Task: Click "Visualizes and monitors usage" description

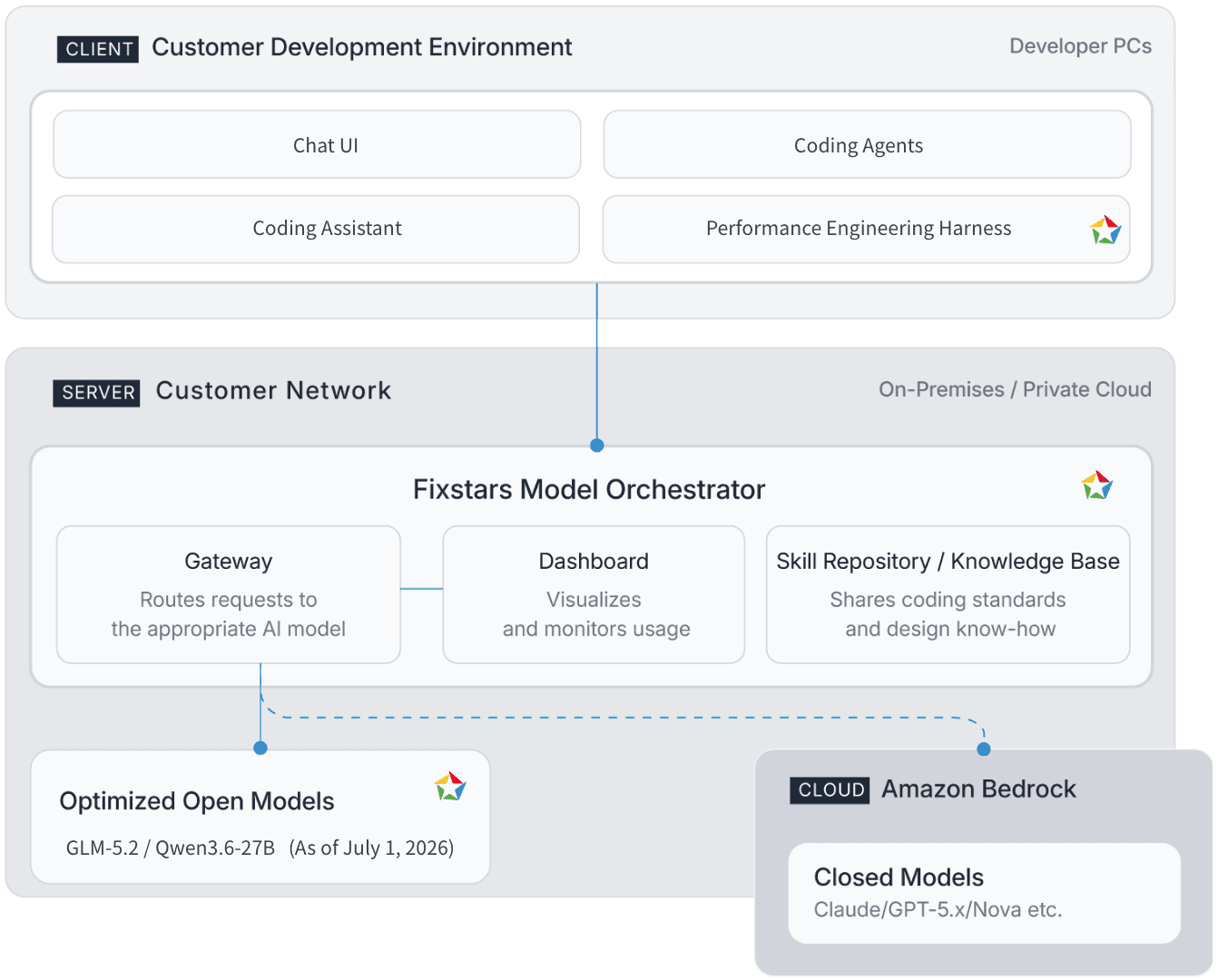Action: click(x=596, y=614)
